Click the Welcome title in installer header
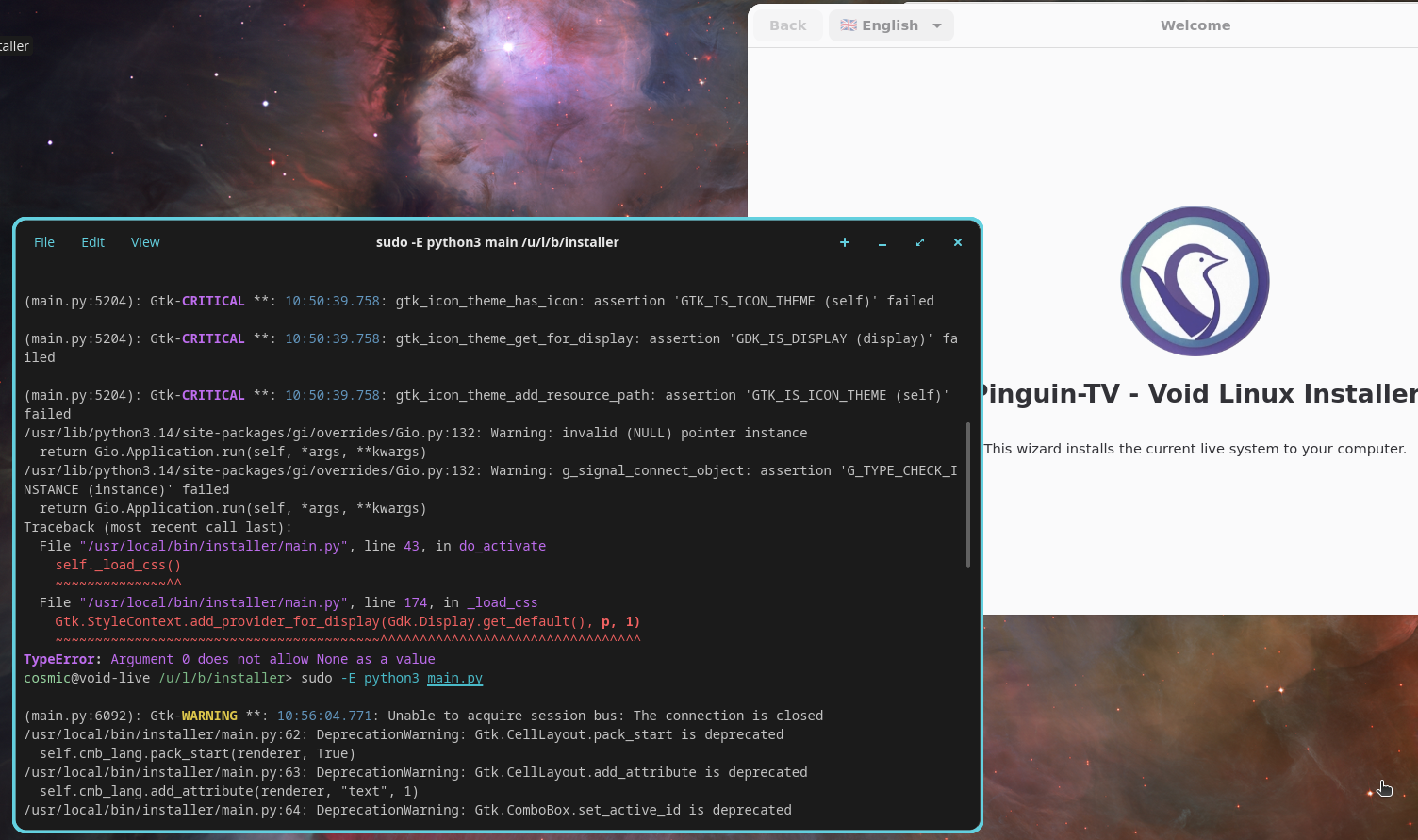1418x840 pixels. tap(1195, 25)
